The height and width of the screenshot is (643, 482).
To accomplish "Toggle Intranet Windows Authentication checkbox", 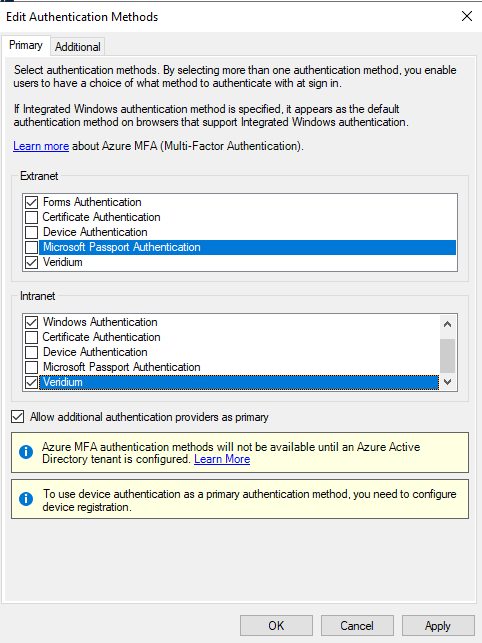I will [32, 322].
